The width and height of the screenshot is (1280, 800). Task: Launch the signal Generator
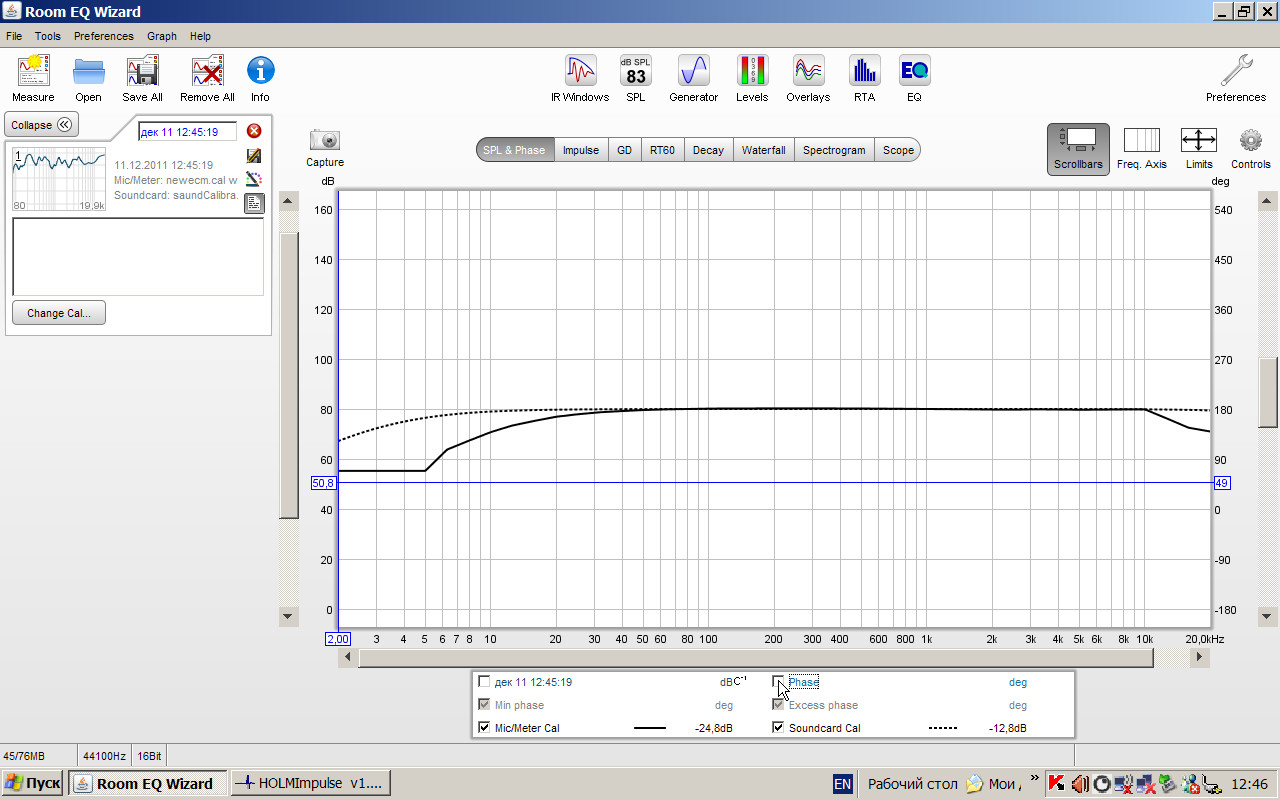pyautogui.click(x=693, y=73)
